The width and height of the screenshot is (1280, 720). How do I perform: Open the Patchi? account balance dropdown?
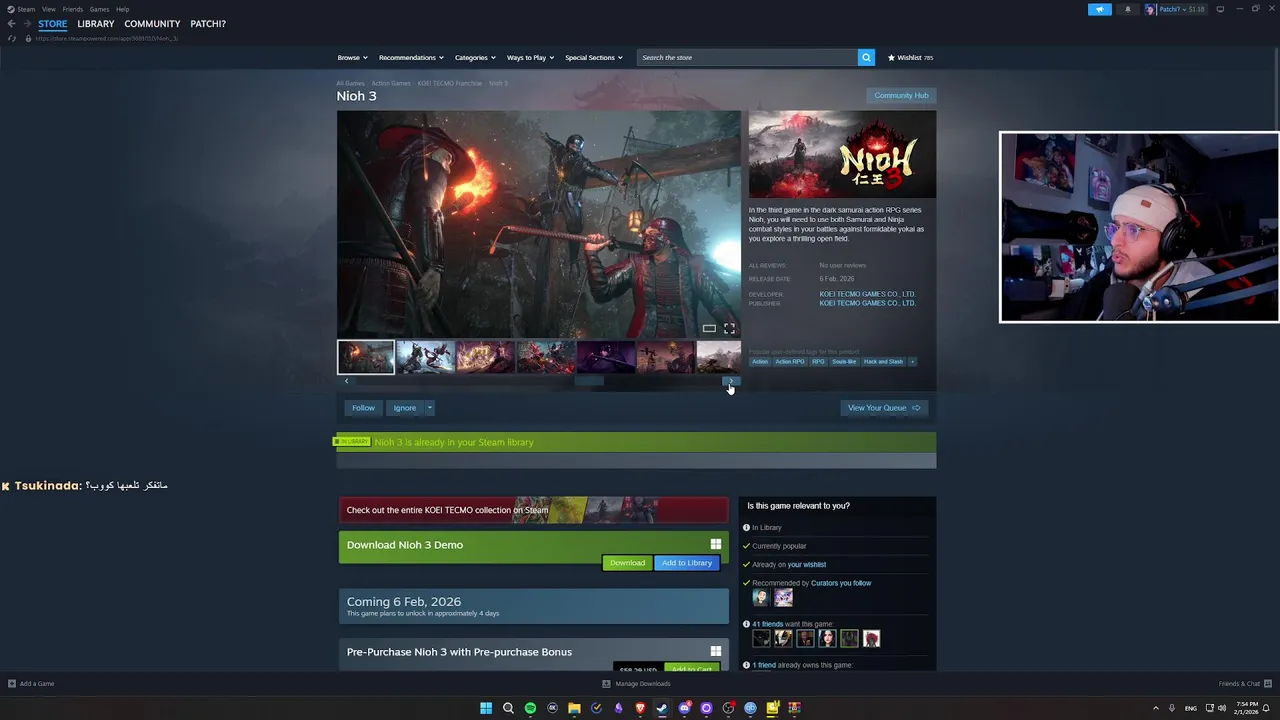click(1181, 9)
